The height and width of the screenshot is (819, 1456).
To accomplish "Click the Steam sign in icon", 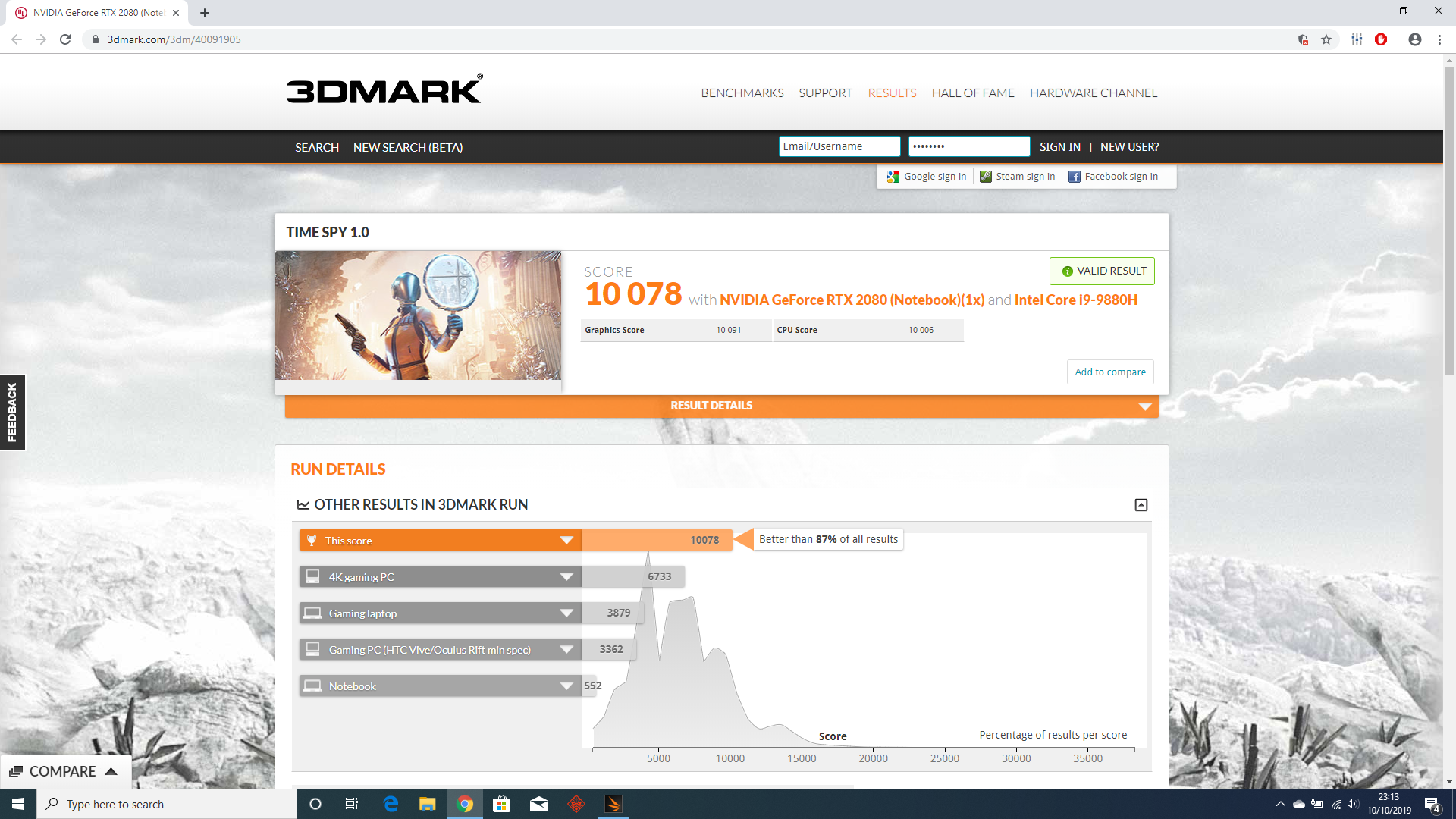I will click(986, 177).
